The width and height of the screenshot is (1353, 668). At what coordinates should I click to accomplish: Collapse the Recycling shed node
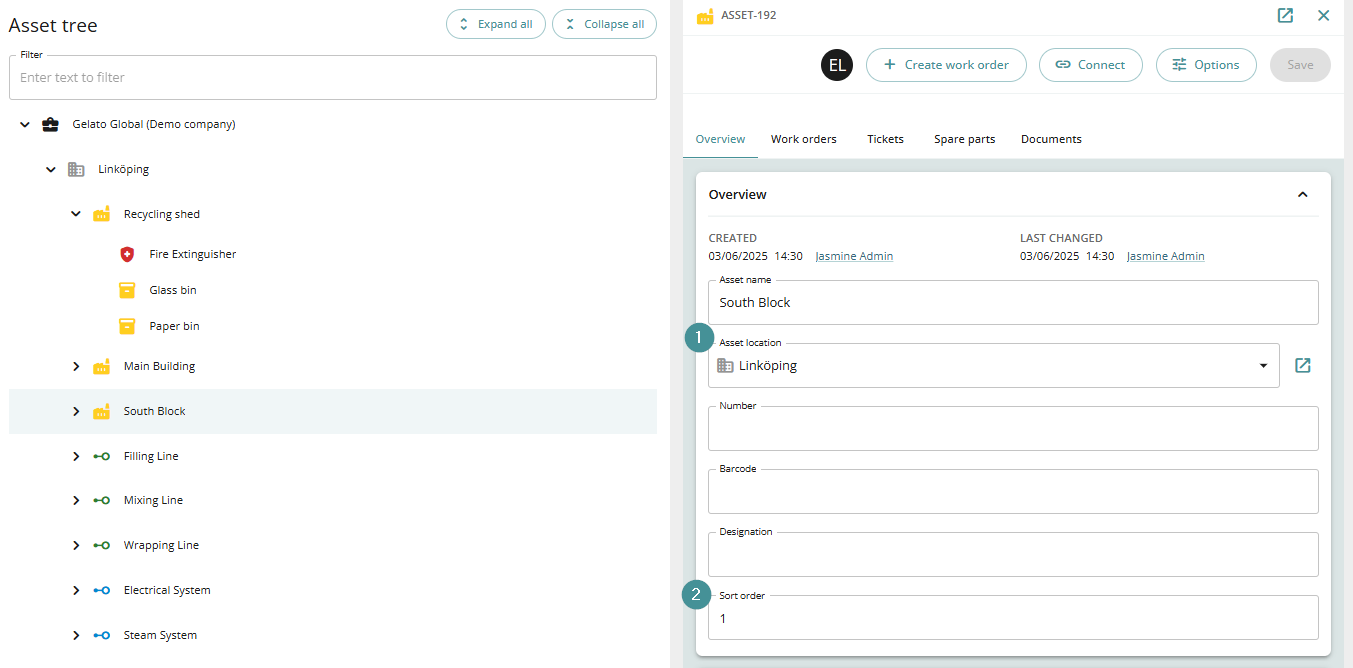point(76,214)
